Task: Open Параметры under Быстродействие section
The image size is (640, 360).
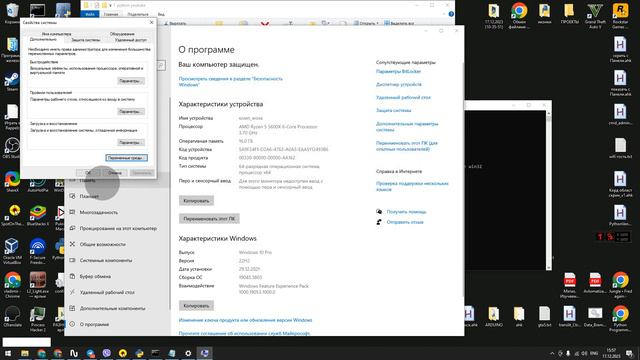Action: (x=131, y=81)
